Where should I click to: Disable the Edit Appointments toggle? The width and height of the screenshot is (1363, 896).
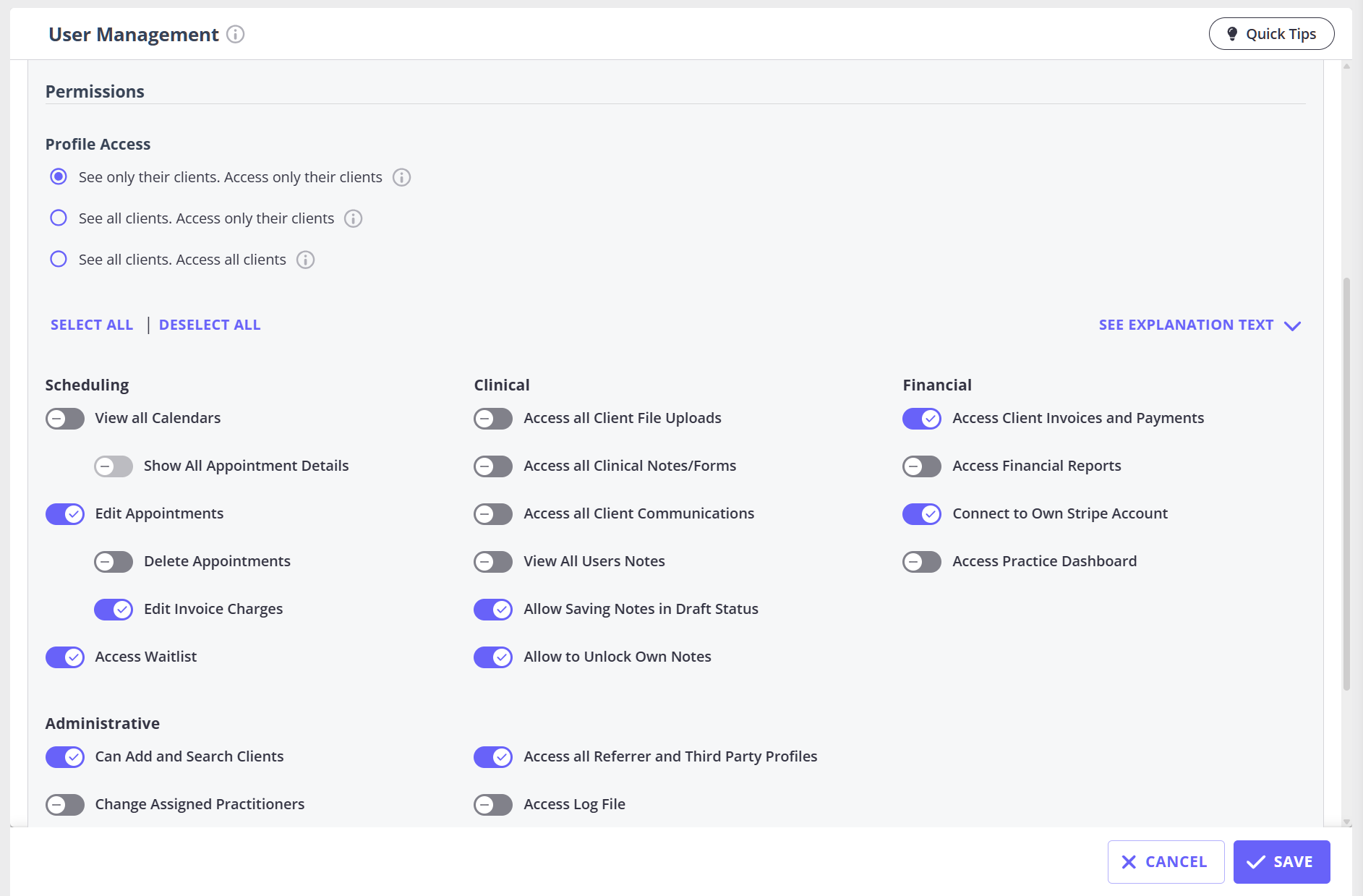65,514
